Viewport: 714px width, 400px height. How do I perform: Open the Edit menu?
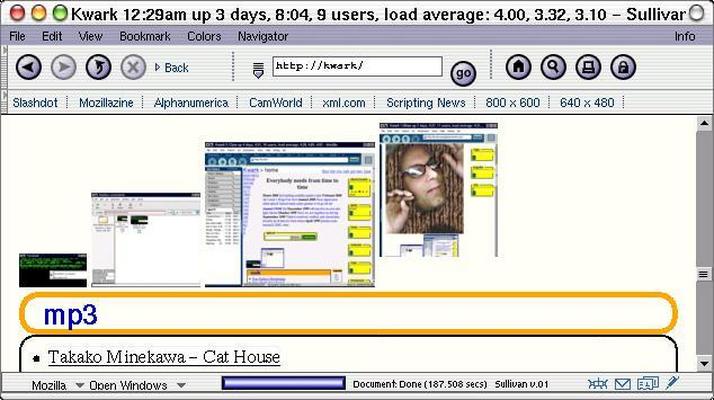pyautogui.click(x=52, y=36)
